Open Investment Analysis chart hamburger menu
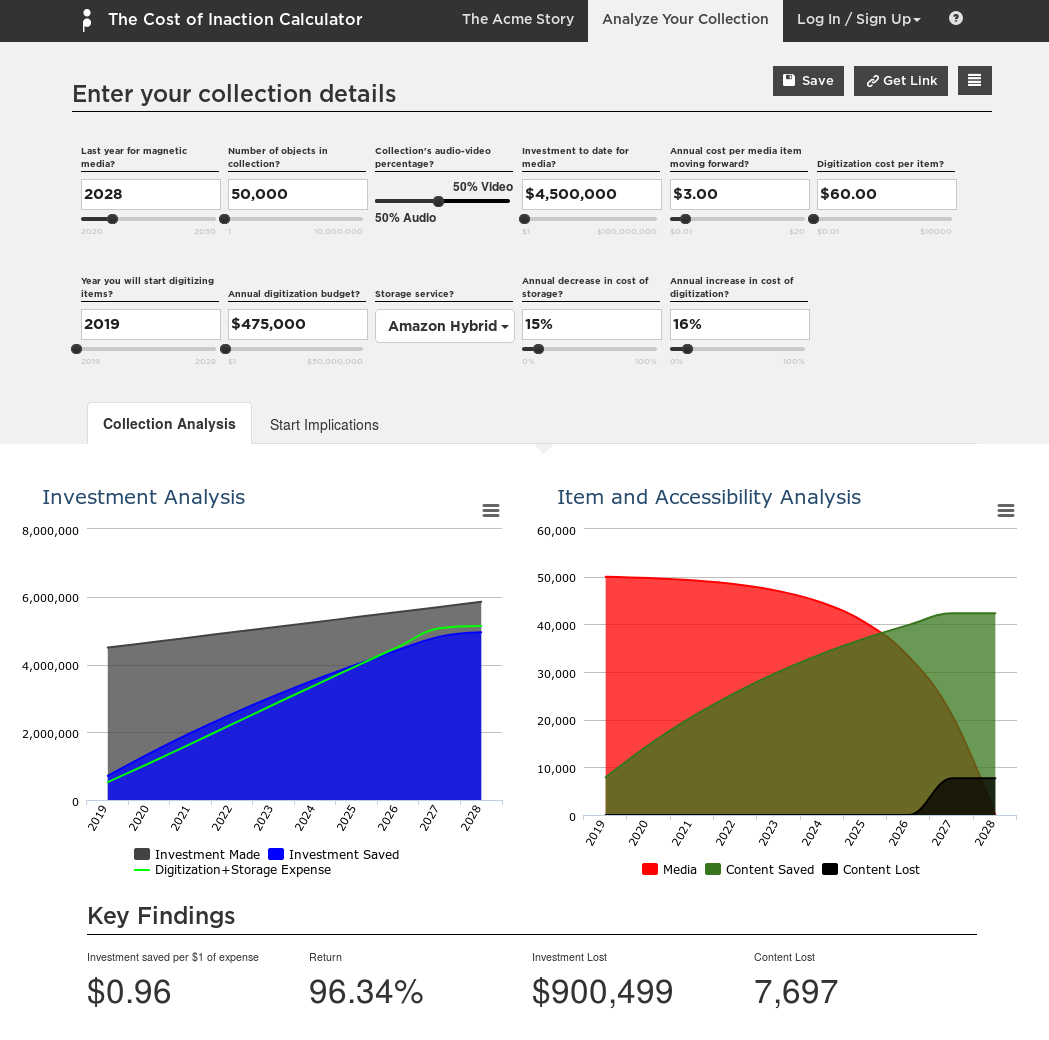1049x1040 pixels. pyautogui.click(x=491, y=511)
